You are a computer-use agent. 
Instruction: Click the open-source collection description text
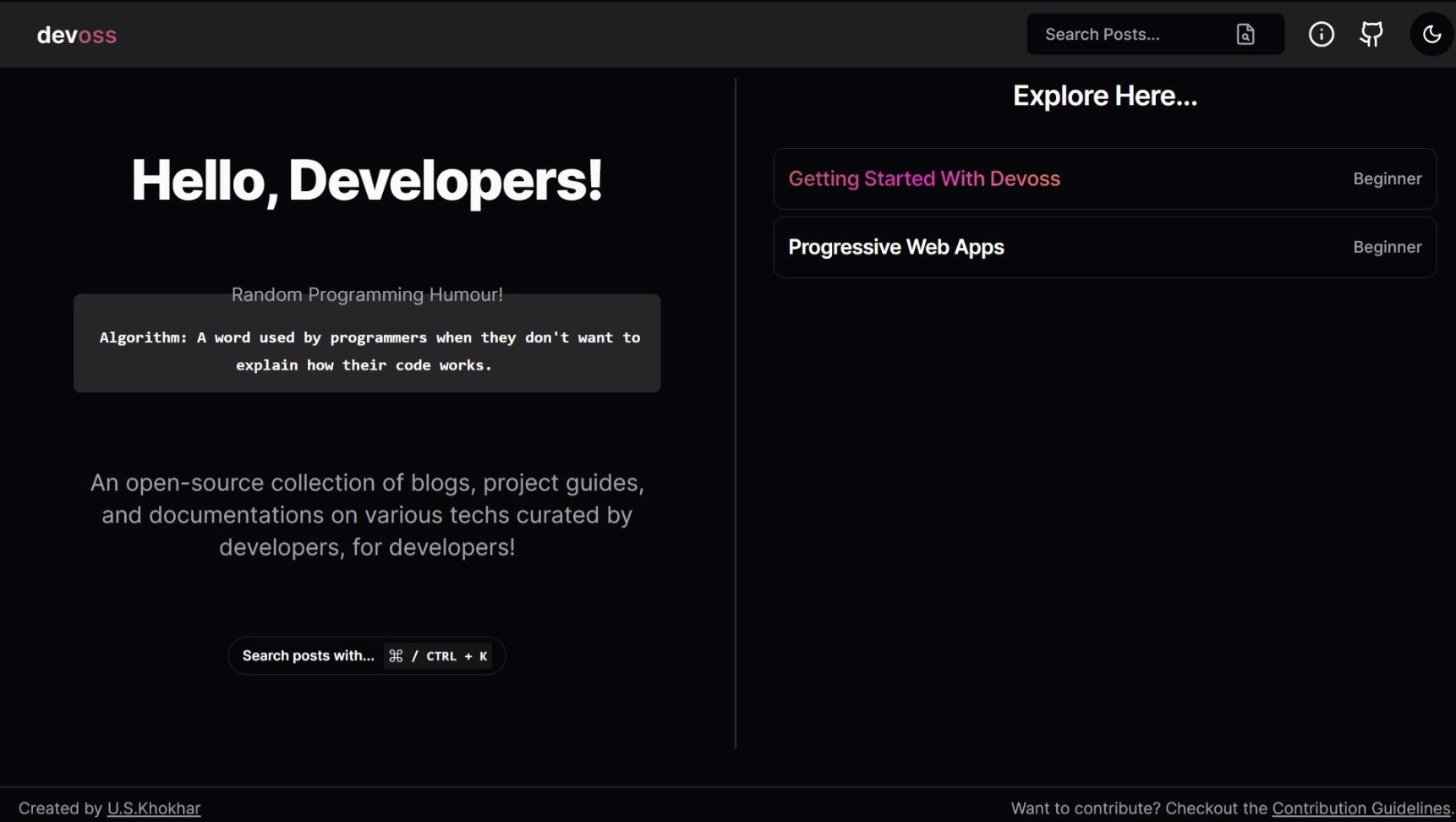click(367, 515)
